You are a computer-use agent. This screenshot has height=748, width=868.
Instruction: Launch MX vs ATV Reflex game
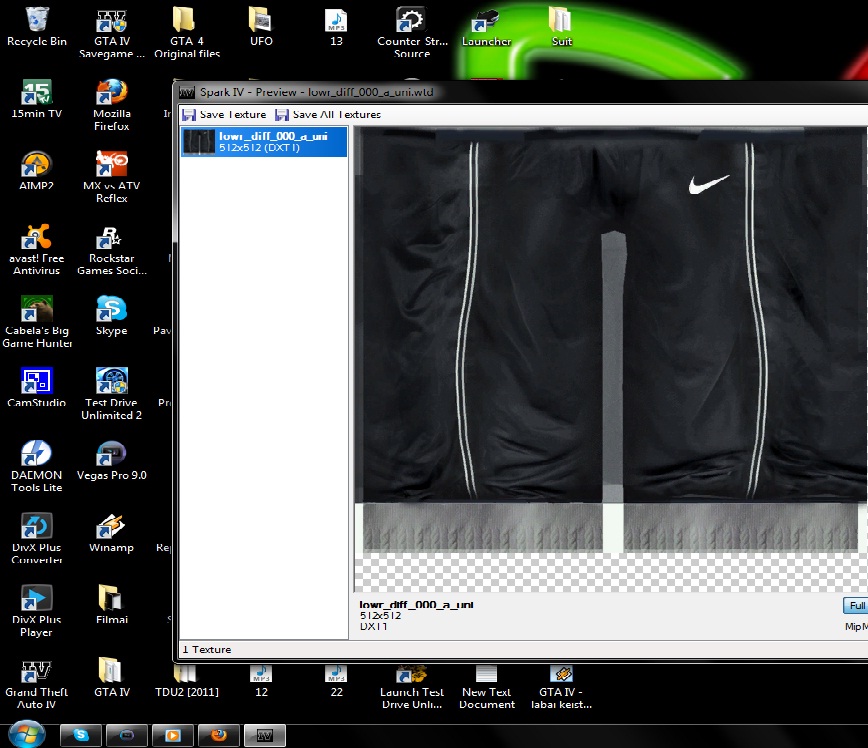point(112,177)
